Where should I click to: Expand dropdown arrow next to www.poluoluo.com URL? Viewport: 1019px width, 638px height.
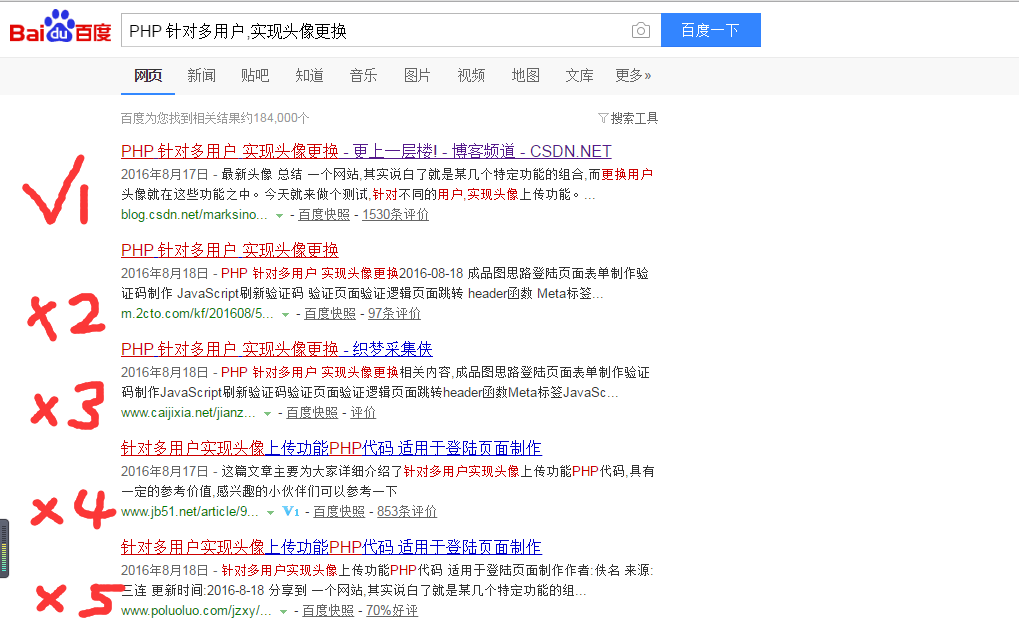[283, 612]
